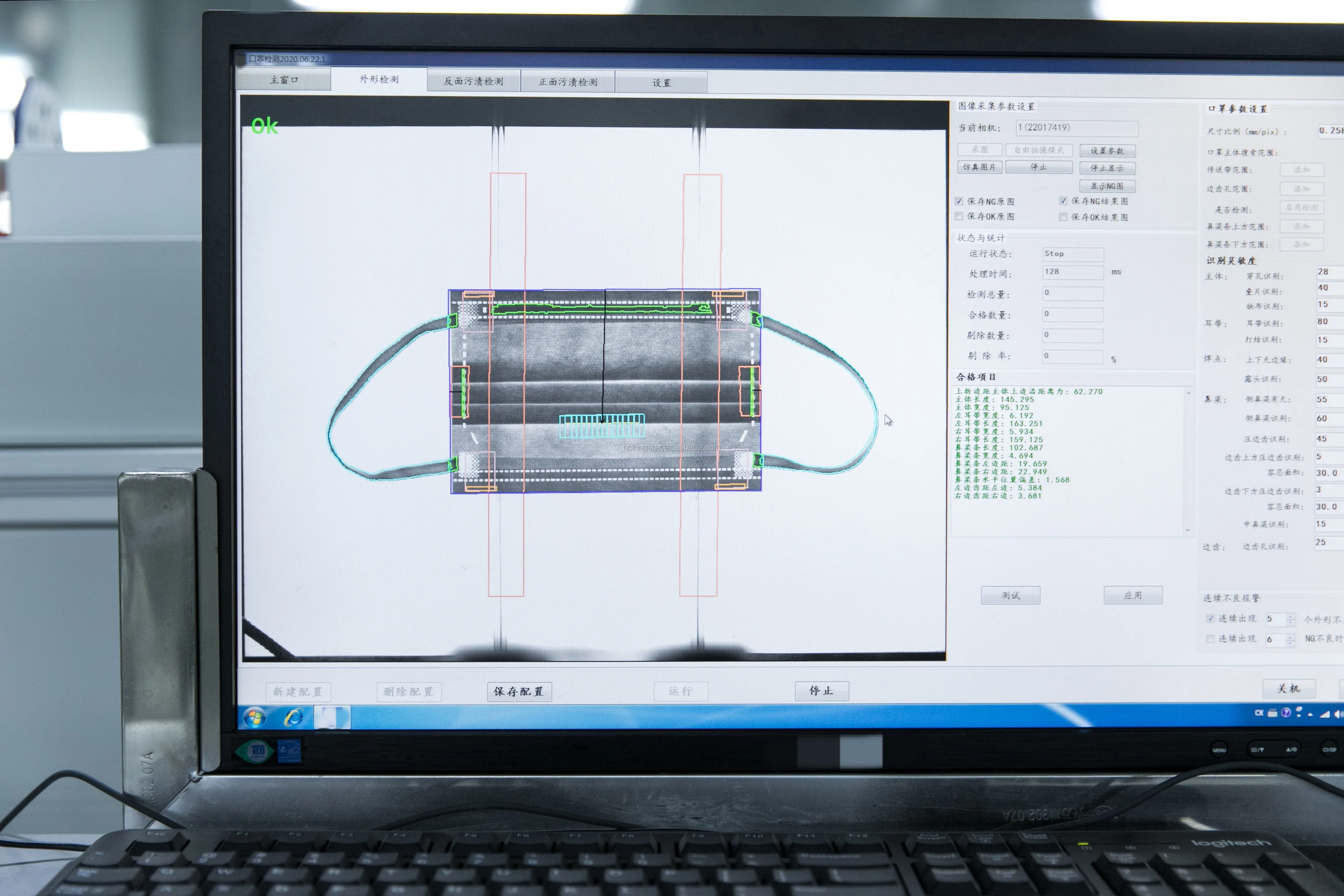Open the Windows Start menu
The width and height of the screenshot is (1344, 896).
(x=255, y=717)
